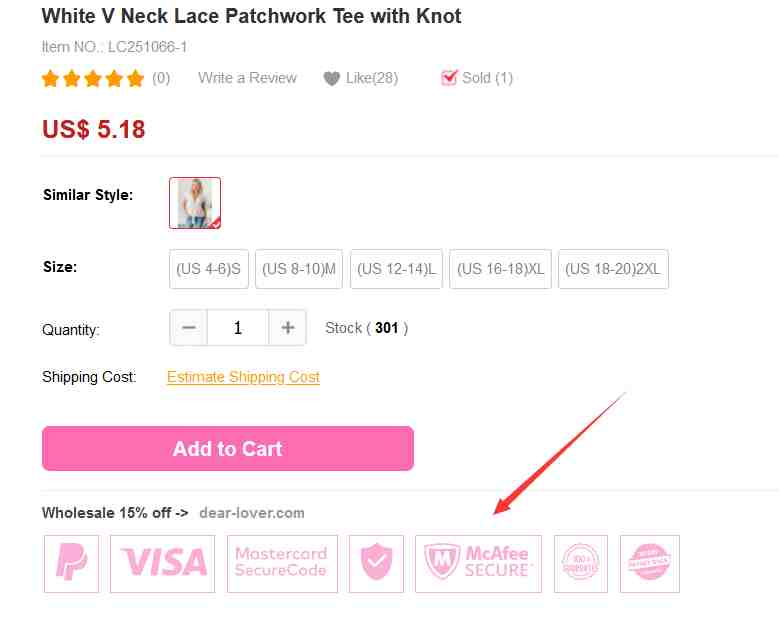Select size (US 8-10)M
This screenshot has height=642, width=779.
pyautogui.click(x=299, y=269)
